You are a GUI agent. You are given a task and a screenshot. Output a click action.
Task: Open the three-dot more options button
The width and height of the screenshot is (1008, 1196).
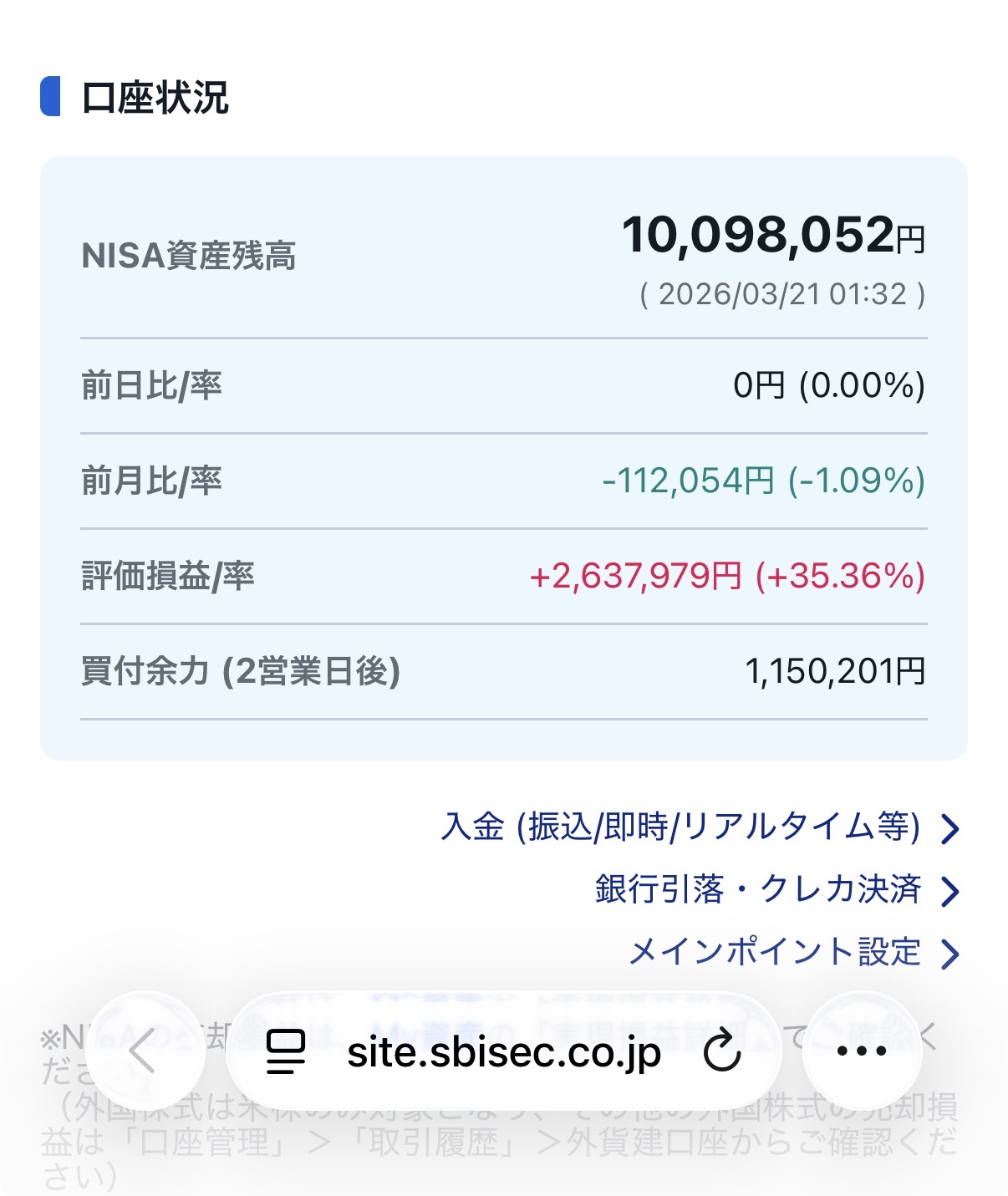(x=861, y=1051)
